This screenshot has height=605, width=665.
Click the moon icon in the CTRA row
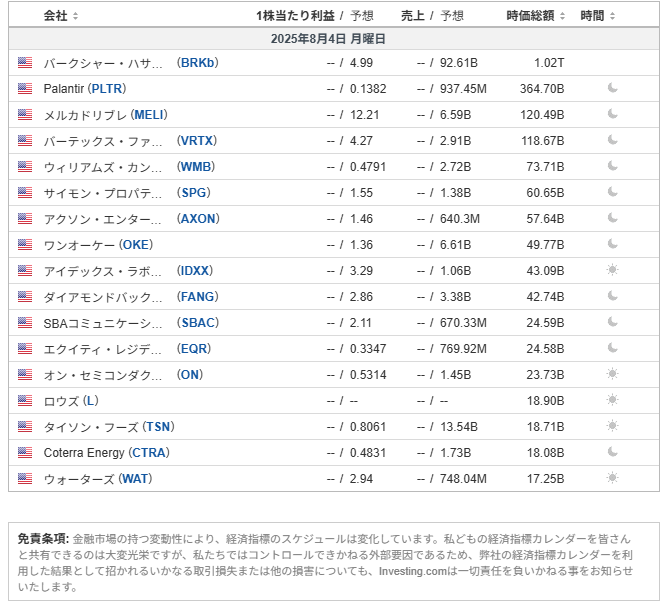612,452
